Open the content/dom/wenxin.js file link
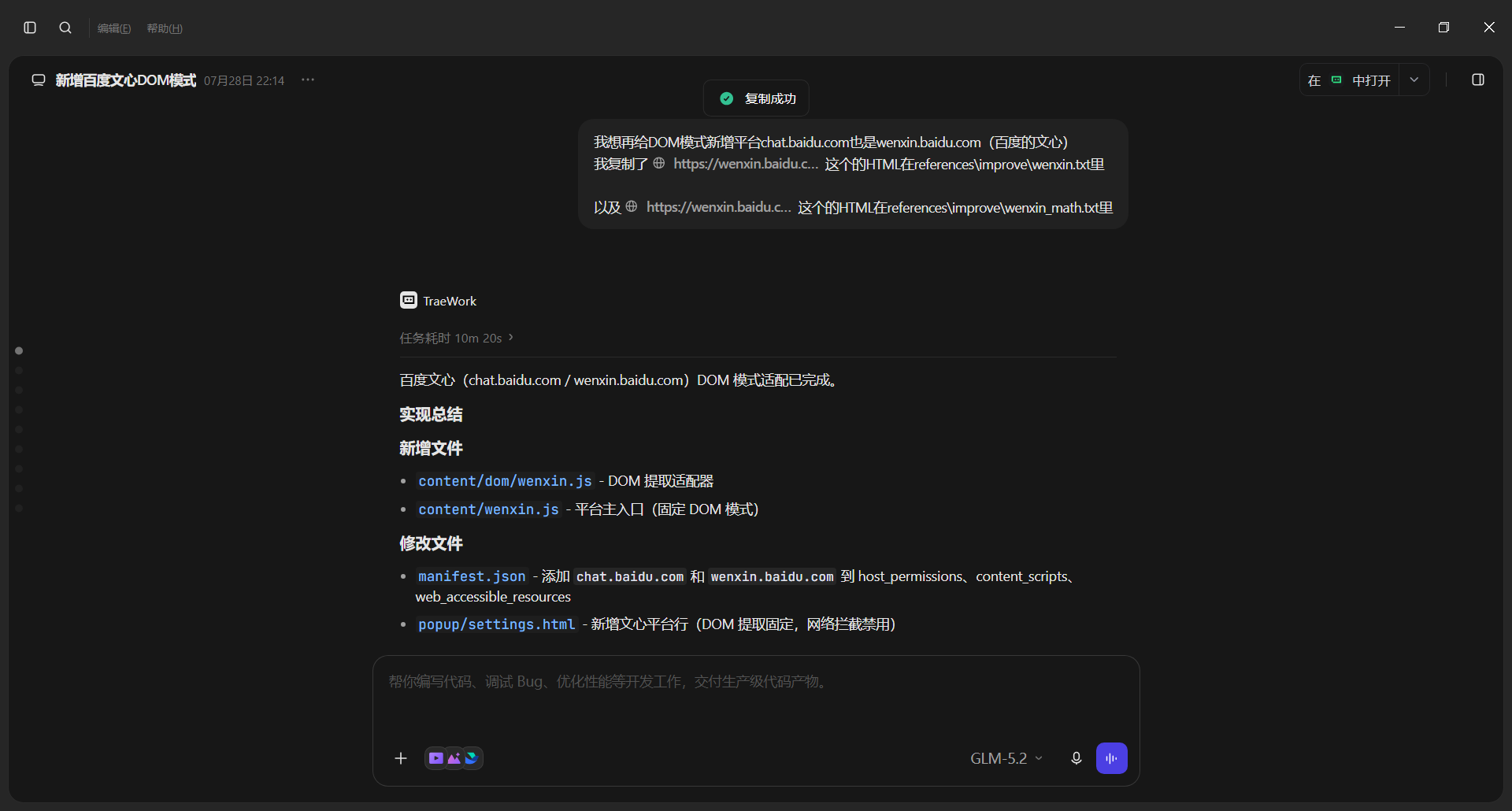 pyautogui.click(x=505, y=481)
